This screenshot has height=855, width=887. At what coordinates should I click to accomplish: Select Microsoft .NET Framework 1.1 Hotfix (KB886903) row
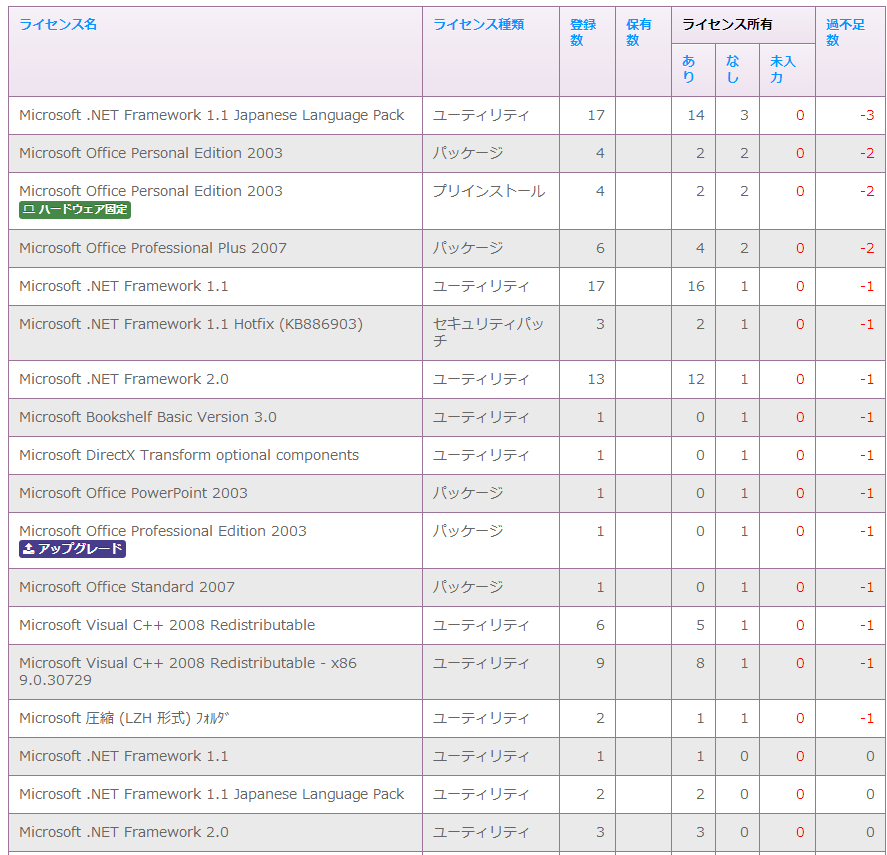[x=447, y=333]
